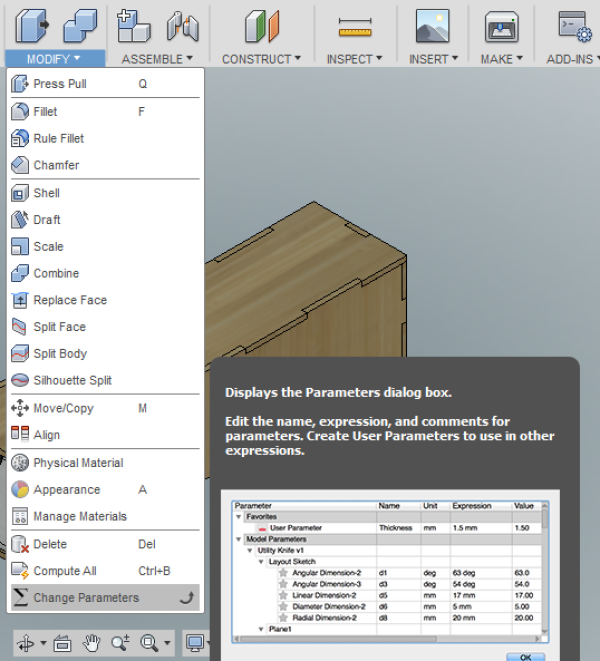
Task: Expand the CONSTRUCT dropdown
Action: coord(261,59)
